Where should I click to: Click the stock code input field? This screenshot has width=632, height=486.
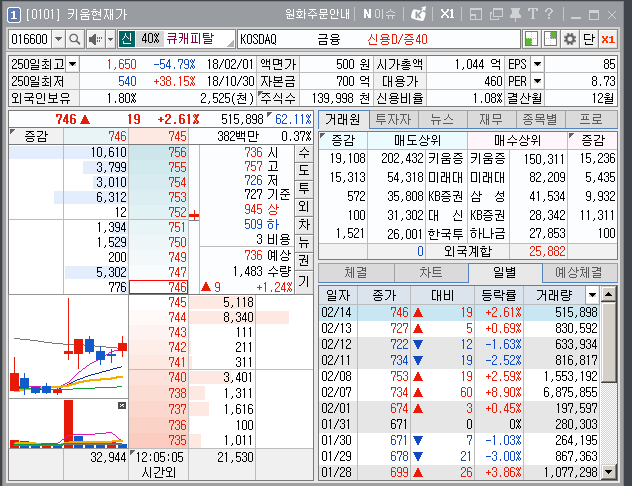point(31,39)
